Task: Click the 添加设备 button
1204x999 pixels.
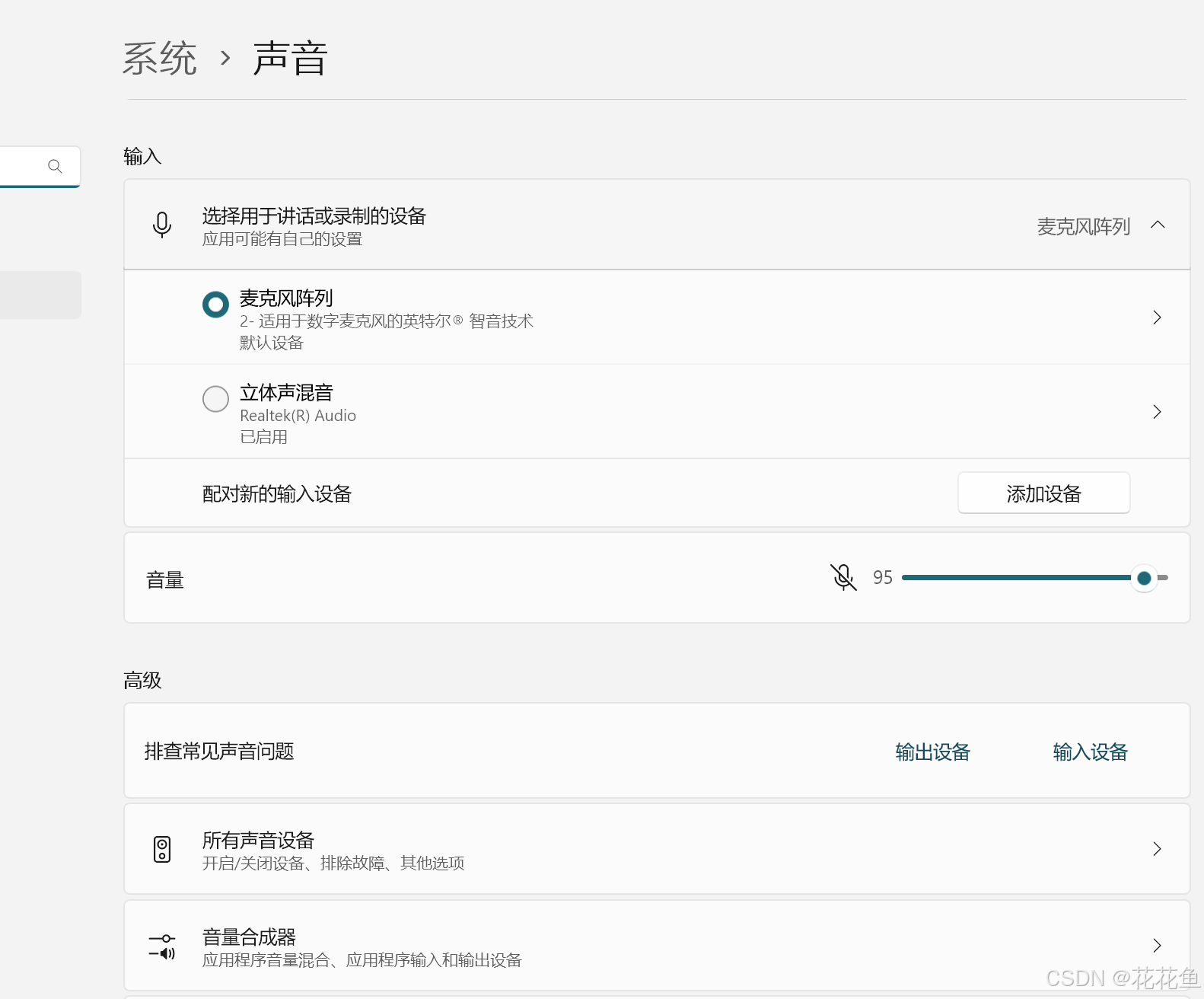Action: [x=1044, y=493]
